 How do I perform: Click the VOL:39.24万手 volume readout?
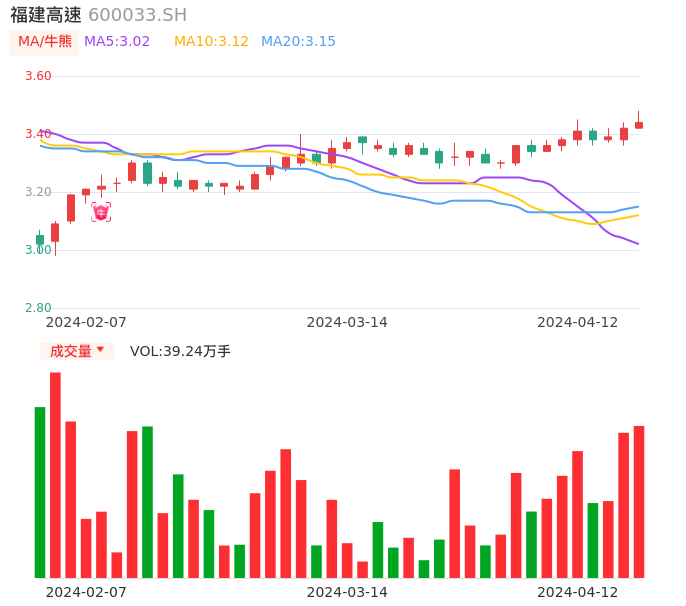pos(180,351)
